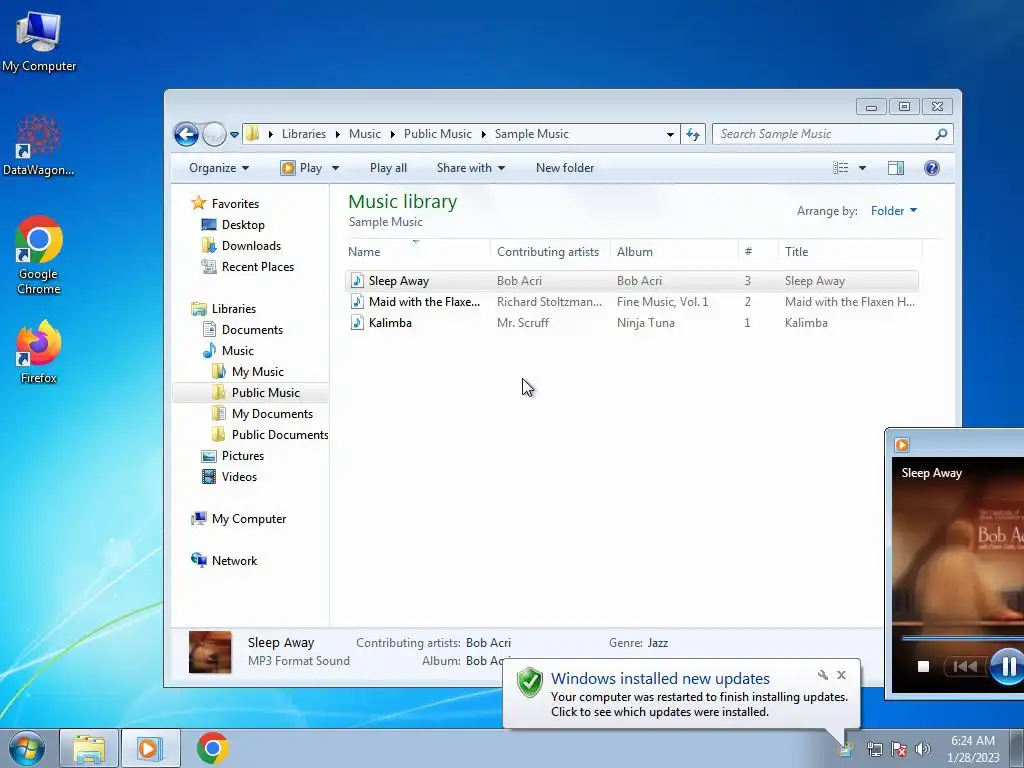Launch Google Chrome from the taskbar
1024x768 pixels.
[x=213, y=749]
